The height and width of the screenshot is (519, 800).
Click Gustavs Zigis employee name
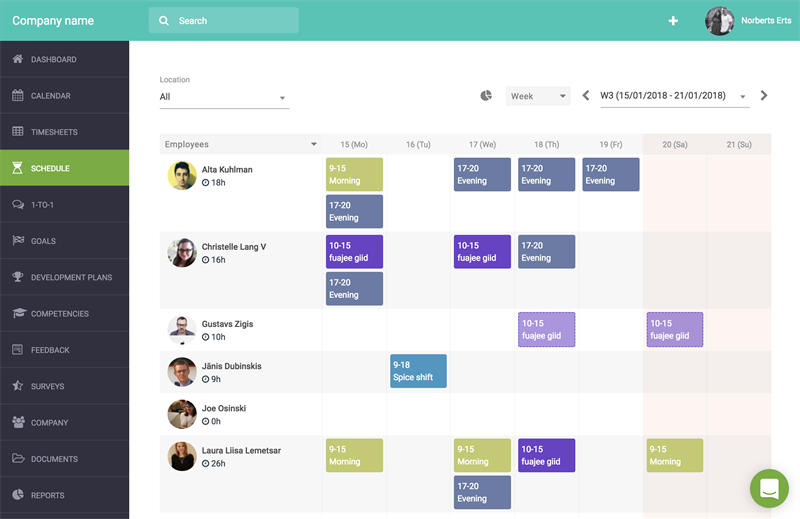tap(227, 324)
